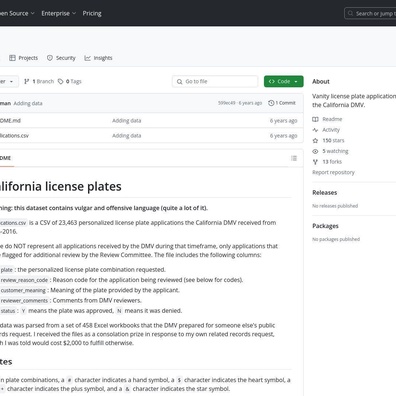View the 5 watching link
Viewport: 396px width, 396px height.
pyautogui.click(x=335, y=151)
